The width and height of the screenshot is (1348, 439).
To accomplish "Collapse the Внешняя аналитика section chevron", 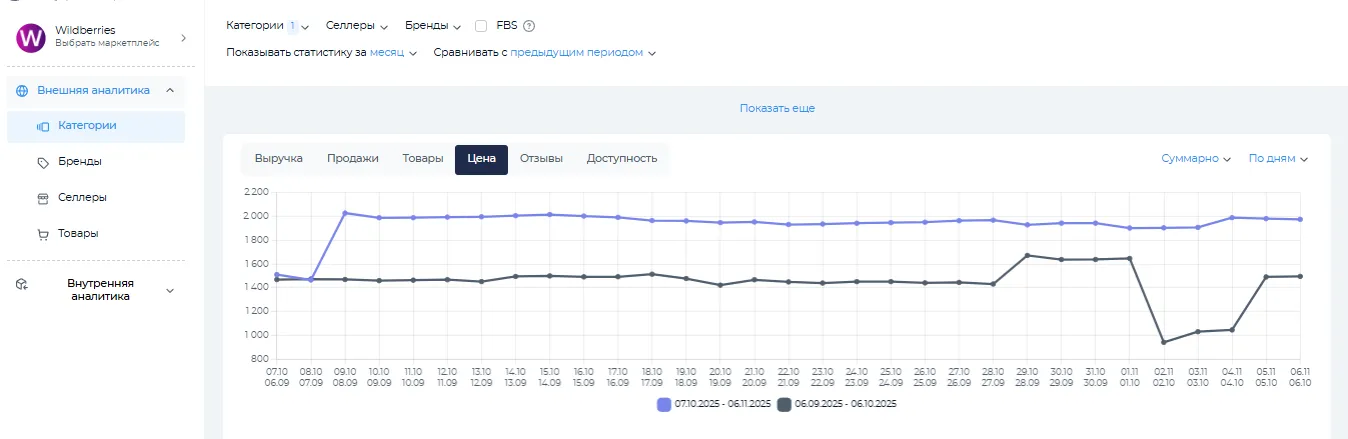I will (x=169, y=90).
